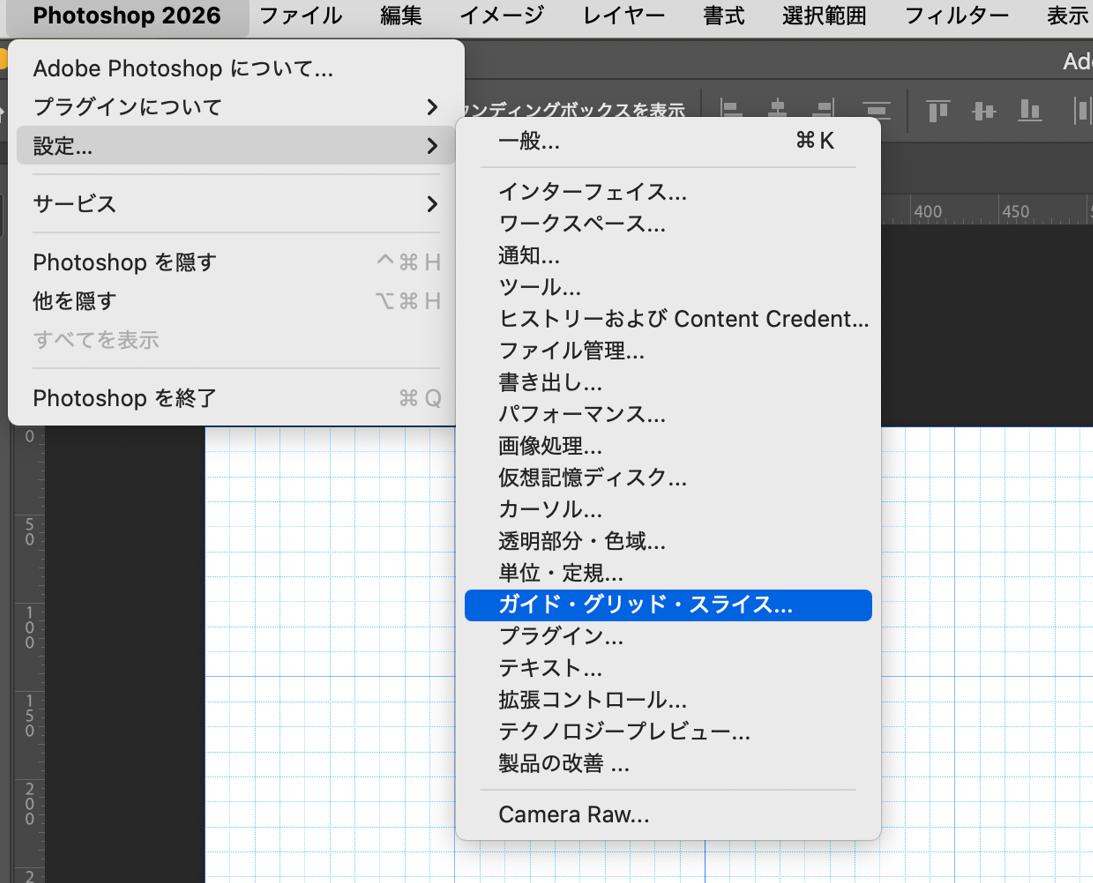This screenshot has width=1093, height=883.
Task: Click the align left edges icon
Action: click(x=731, y=109)
